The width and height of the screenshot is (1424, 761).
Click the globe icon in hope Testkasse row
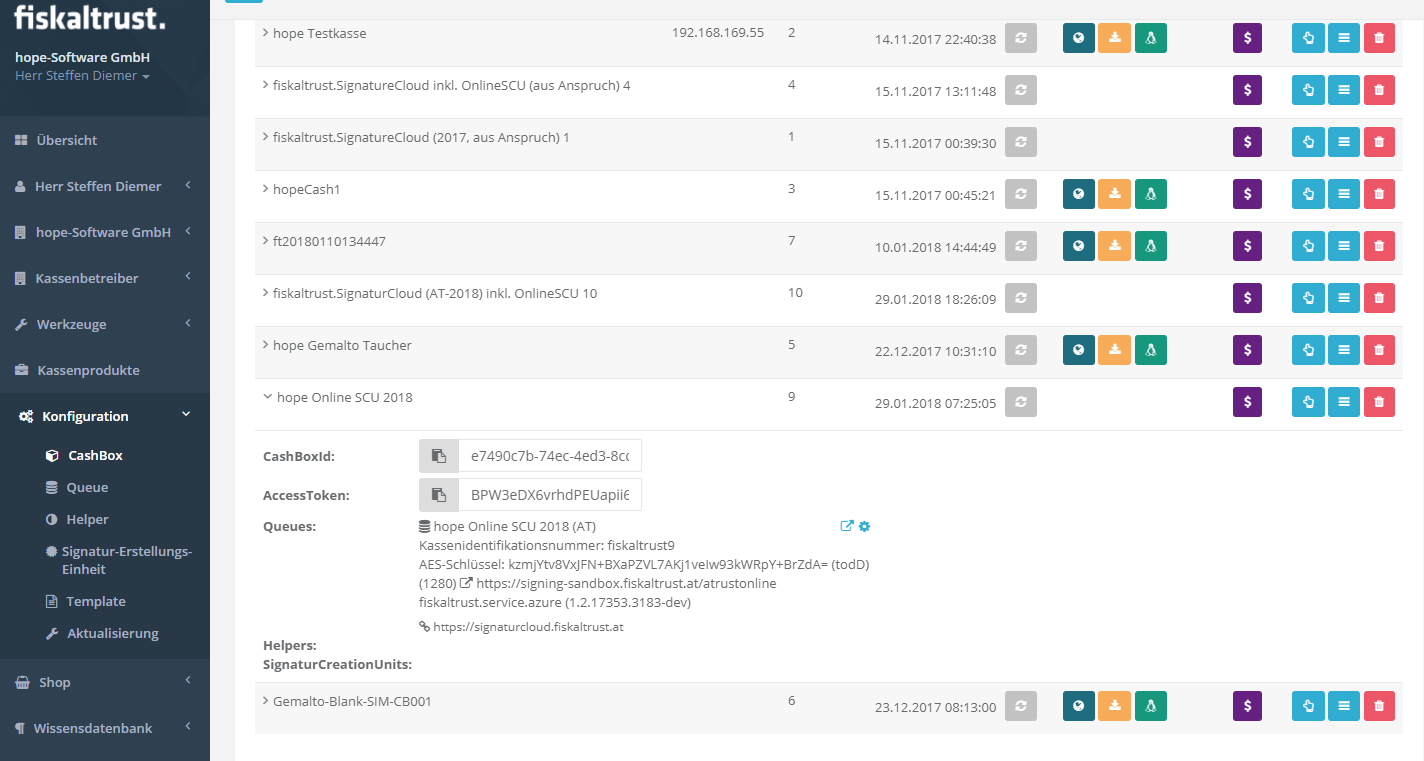(1079, 38)
